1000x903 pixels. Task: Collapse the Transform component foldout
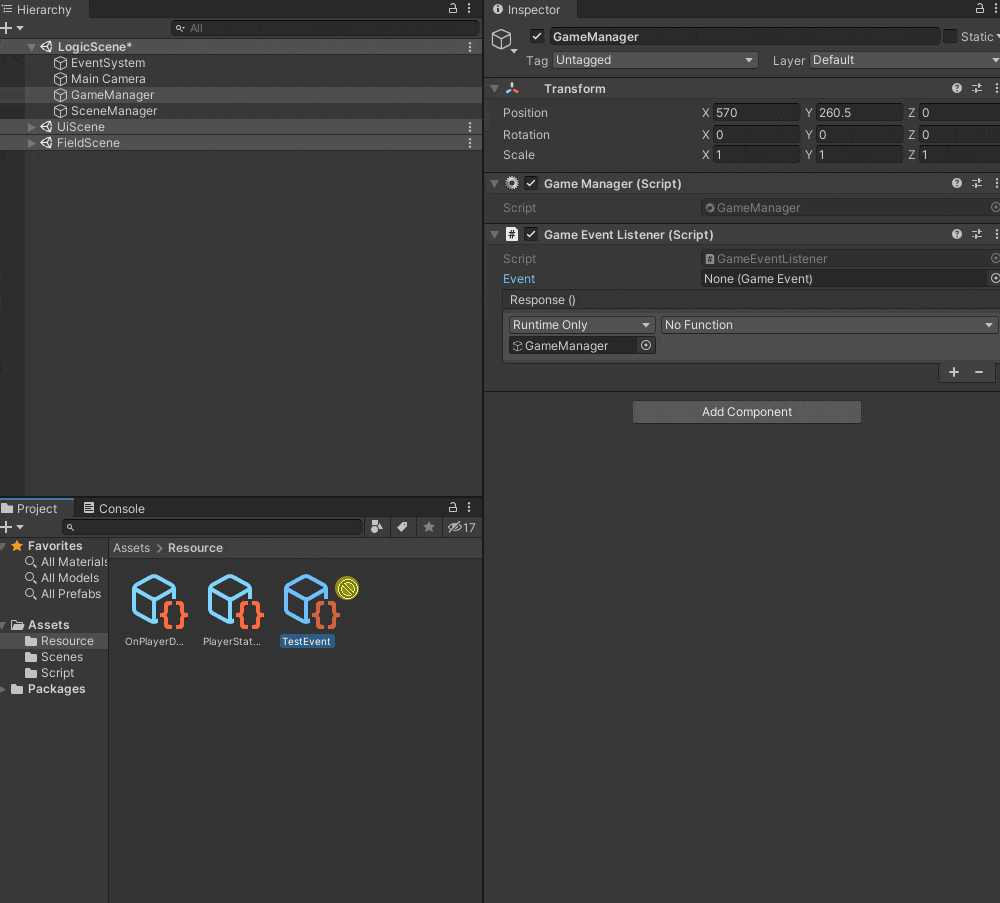click(495, 89)
